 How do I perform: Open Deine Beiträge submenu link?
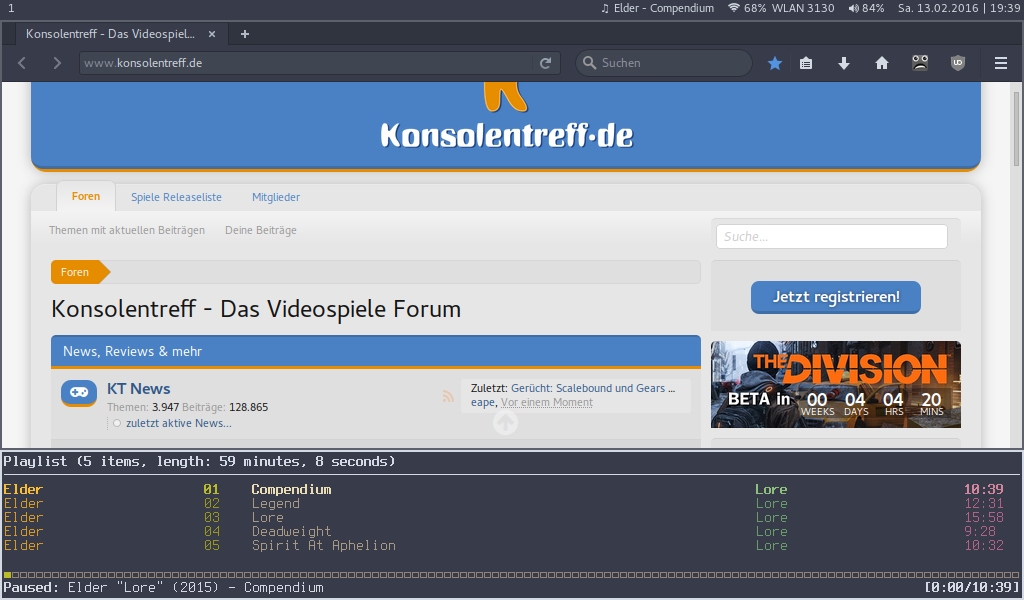click(261, 230)
